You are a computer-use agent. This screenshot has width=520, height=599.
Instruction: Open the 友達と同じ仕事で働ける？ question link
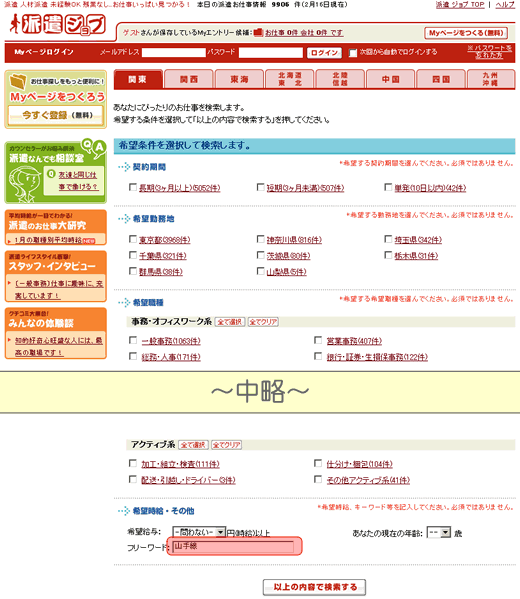[x=78, y=181]
